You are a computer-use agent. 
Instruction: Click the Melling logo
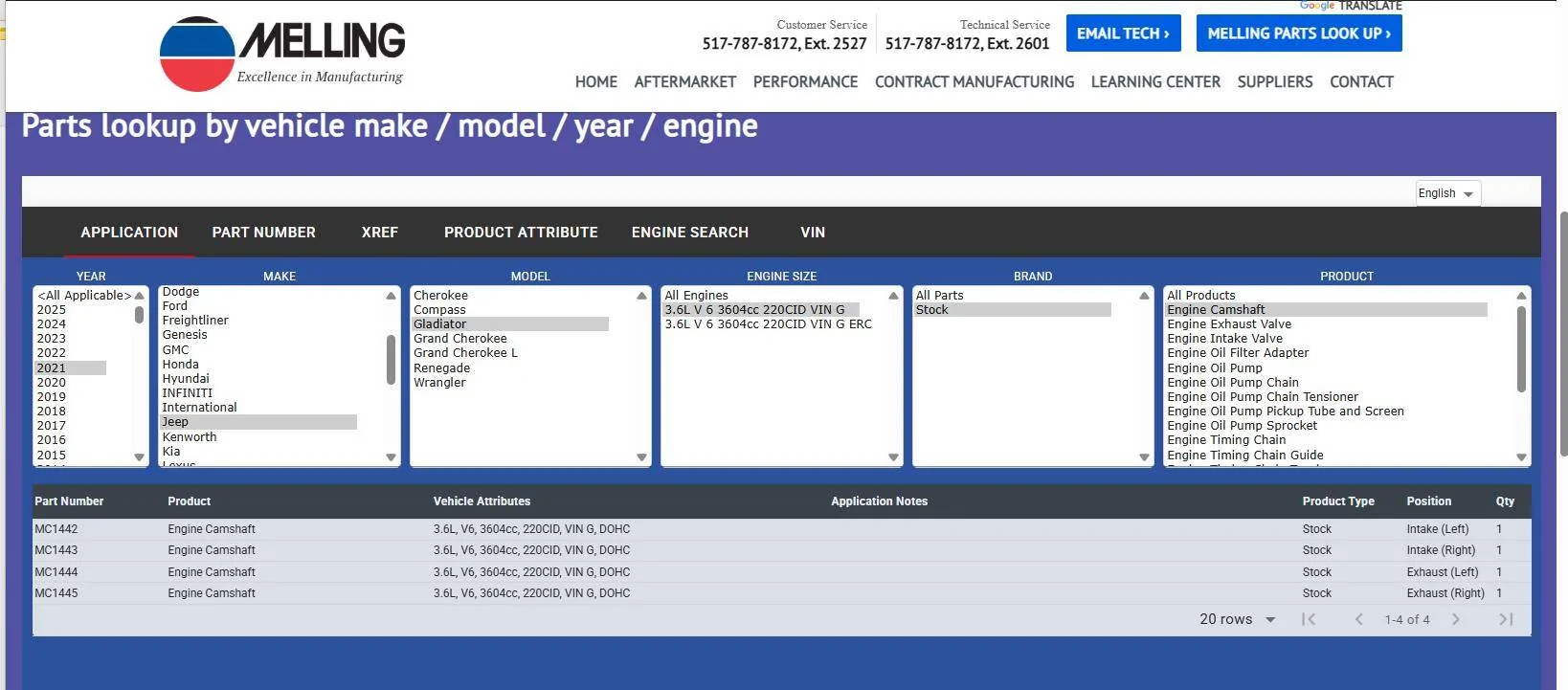[282, 54]
